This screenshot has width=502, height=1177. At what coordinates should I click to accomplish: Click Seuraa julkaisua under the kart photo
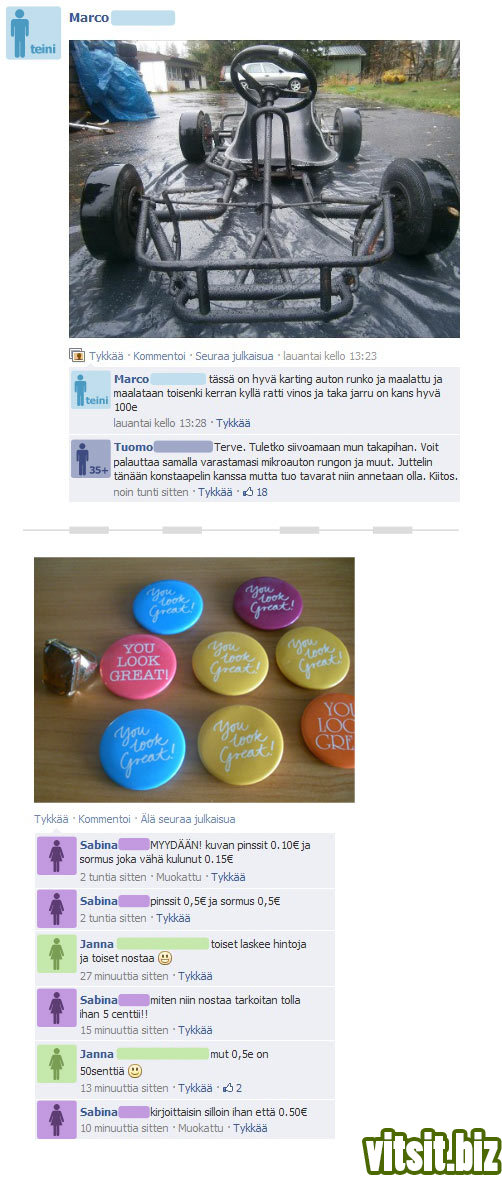234,356
